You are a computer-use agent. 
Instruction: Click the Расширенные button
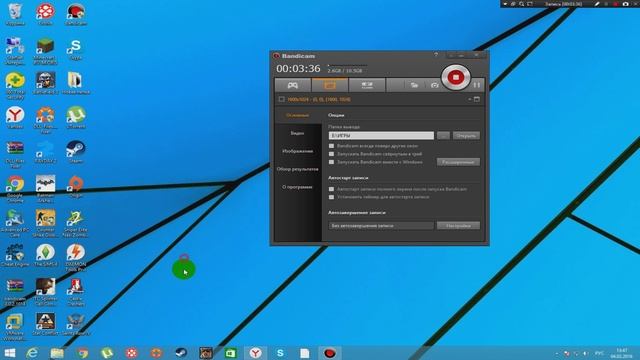click(458, 162)
